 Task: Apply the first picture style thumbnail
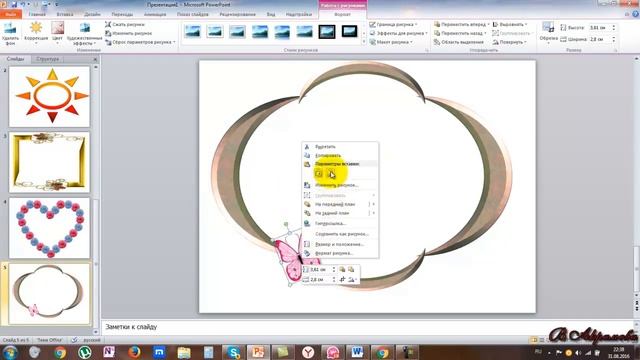click(x=192, y=31)
